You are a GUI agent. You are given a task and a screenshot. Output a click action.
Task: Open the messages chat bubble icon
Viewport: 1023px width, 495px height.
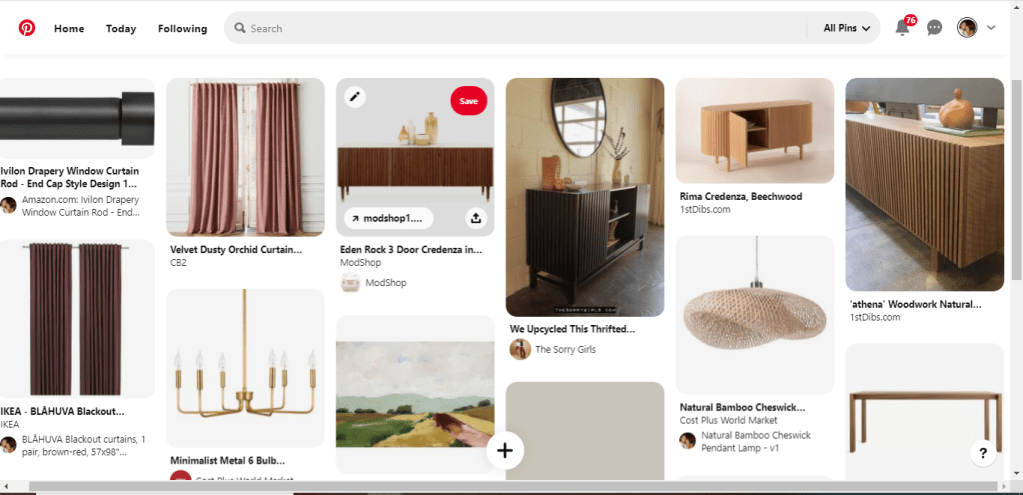pos(934,28)
